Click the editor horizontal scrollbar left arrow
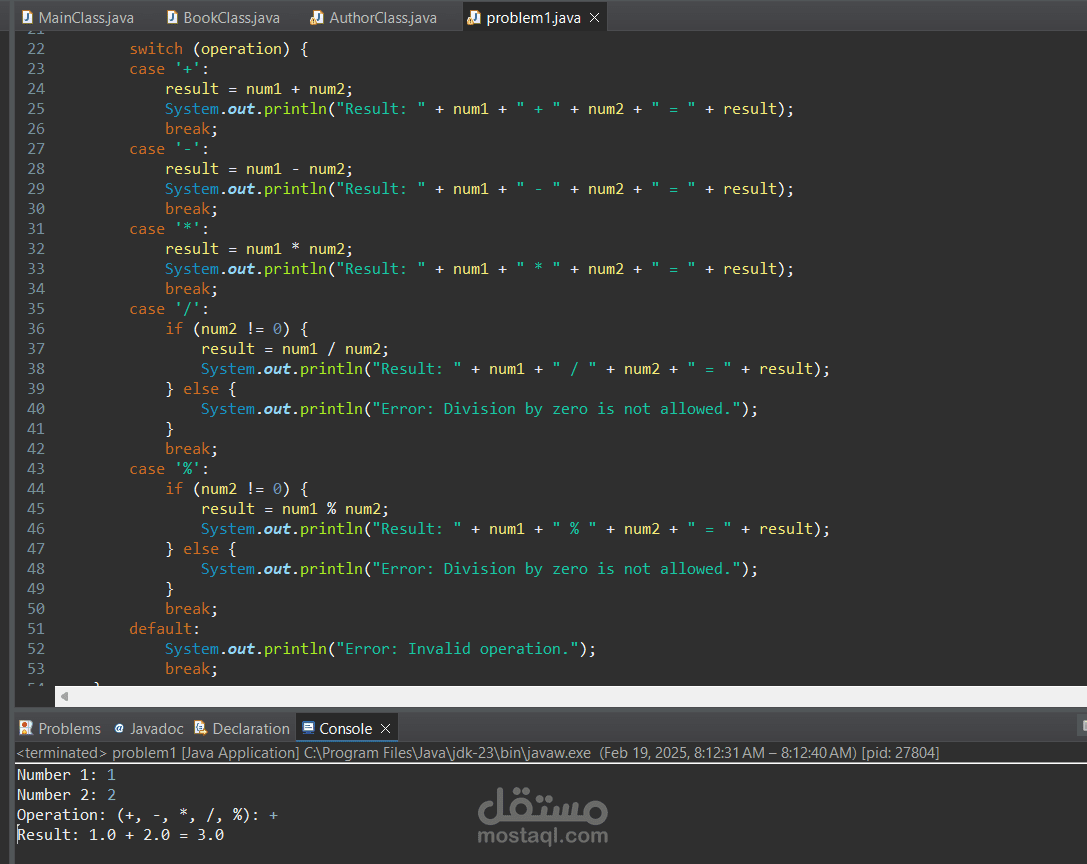The image size is (1087, 864). tap(64, 696)
